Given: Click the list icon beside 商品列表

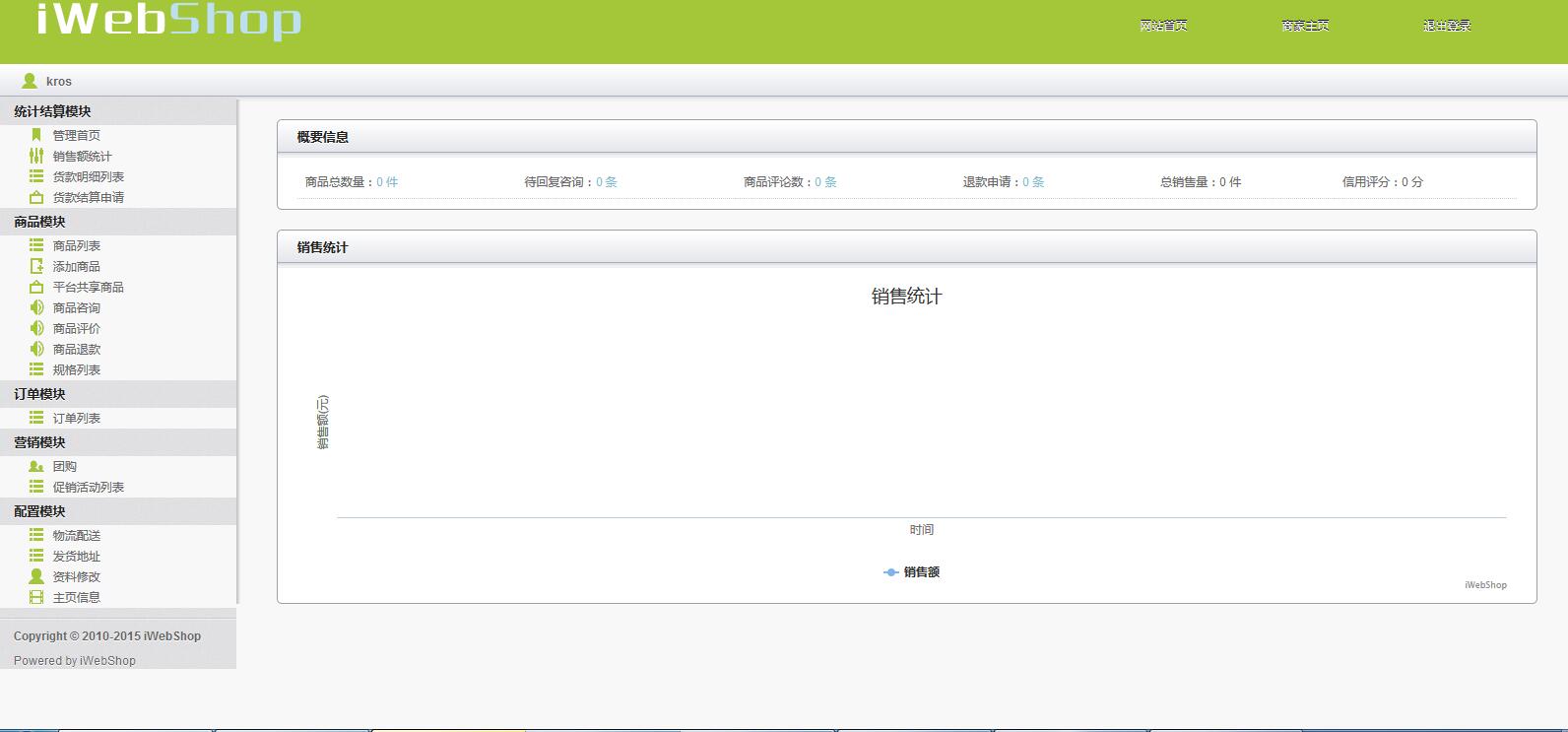Looking at the screenshot, I should (36, 245).
